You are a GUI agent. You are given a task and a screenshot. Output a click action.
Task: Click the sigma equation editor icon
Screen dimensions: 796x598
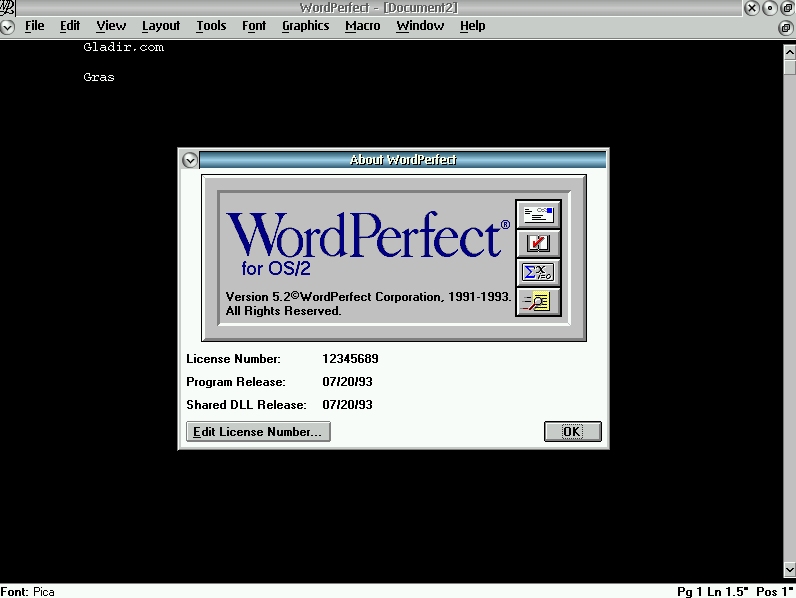(x=538, y=272)
